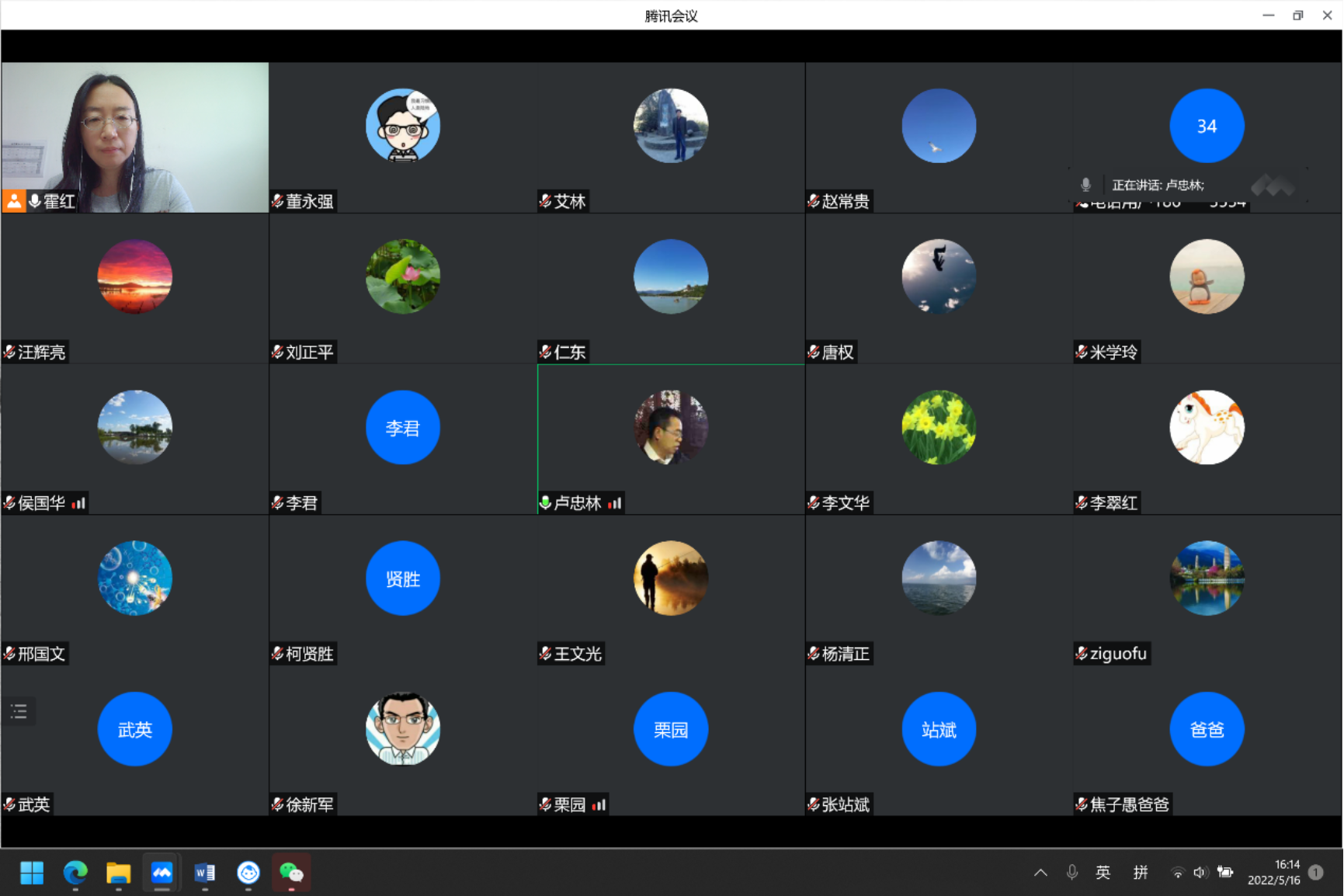
Task: Toggle the 拼 pinyin input mode indicator
Action: 1140,873
